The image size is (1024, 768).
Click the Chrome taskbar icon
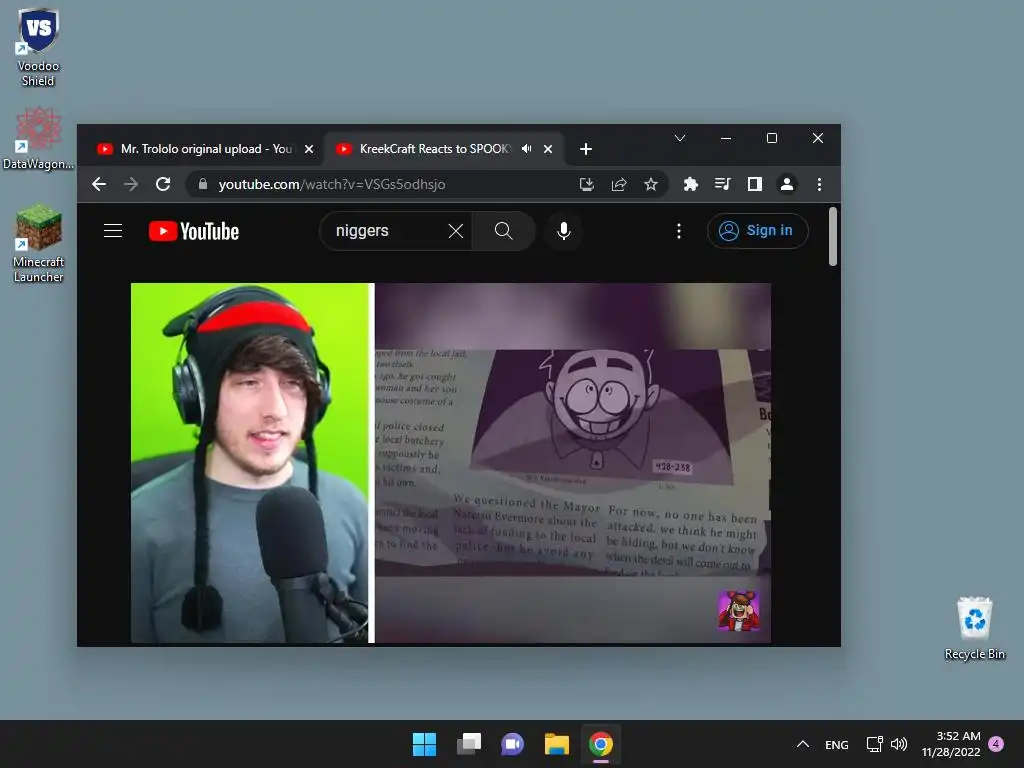[601, 744]
